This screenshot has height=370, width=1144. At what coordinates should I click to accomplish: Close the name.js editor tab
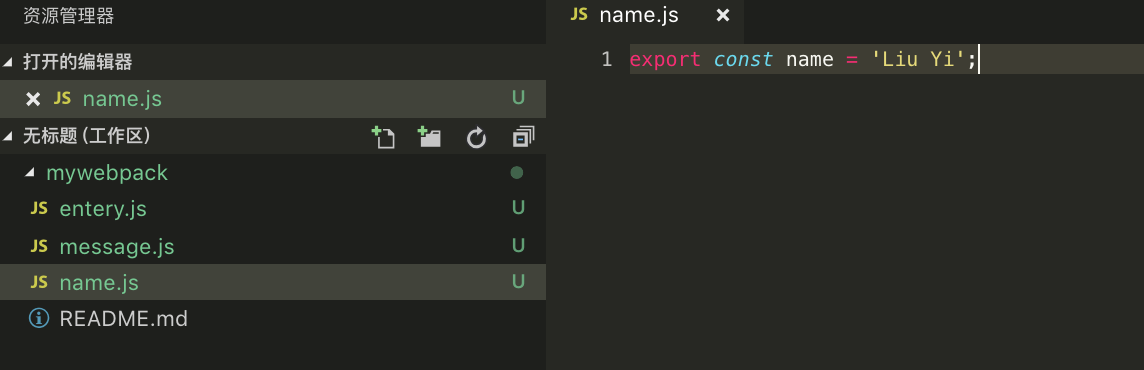722,15
